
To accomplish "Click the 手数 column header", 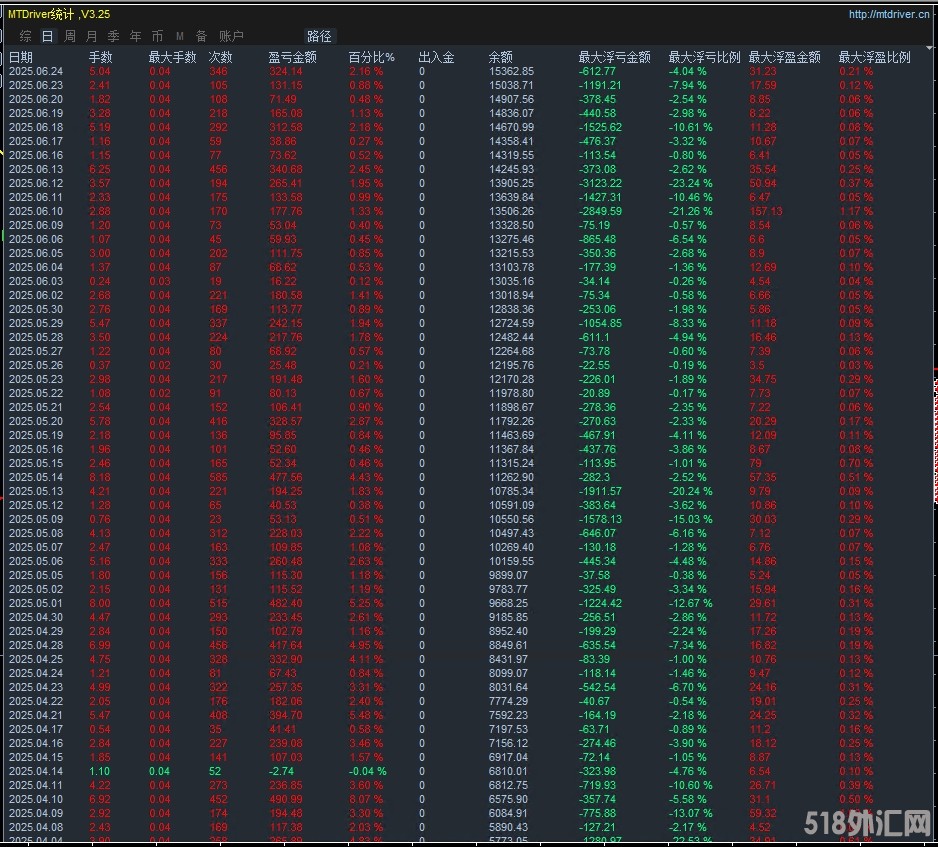I will [100, 57].
